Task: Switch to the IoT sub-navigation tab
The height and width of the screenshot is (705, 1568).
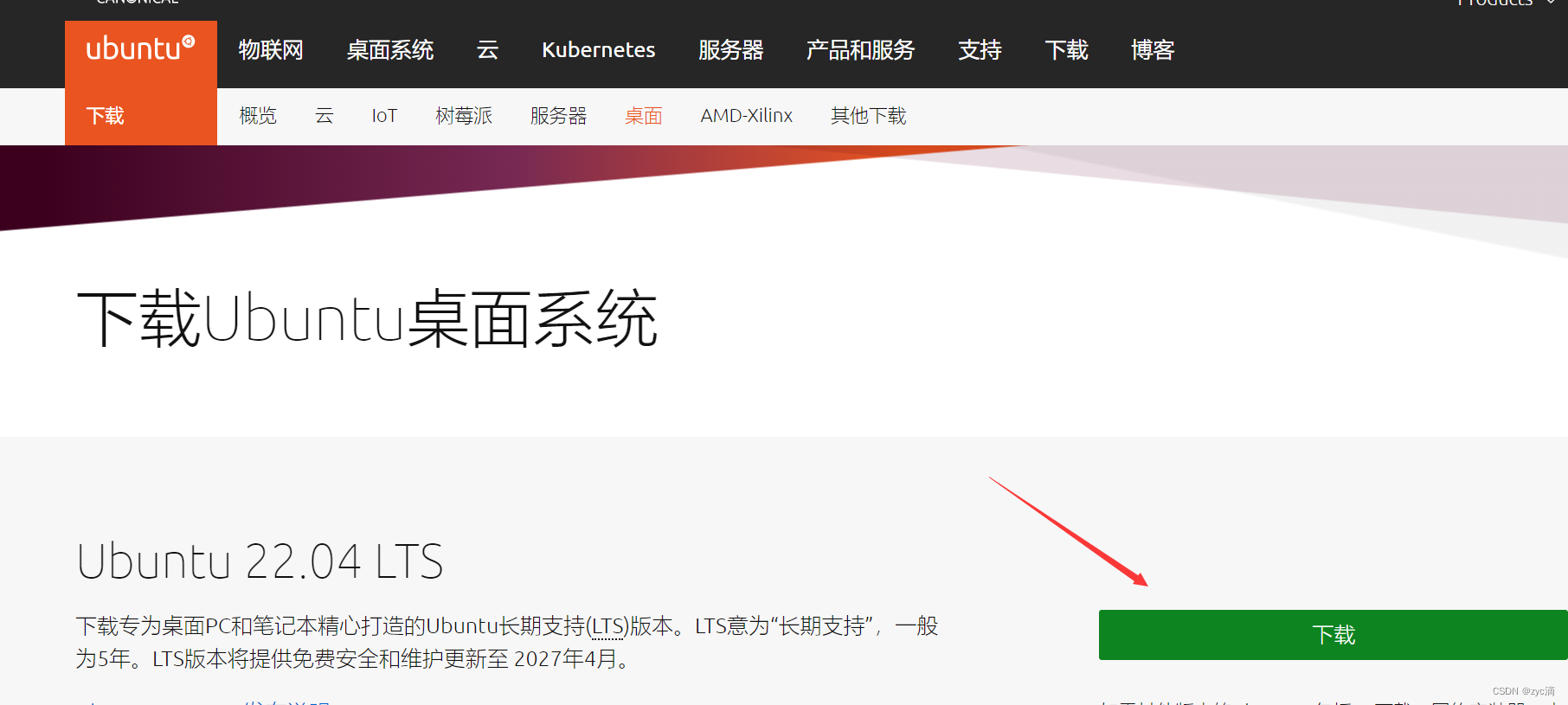Action: click(x=384, y=116)
